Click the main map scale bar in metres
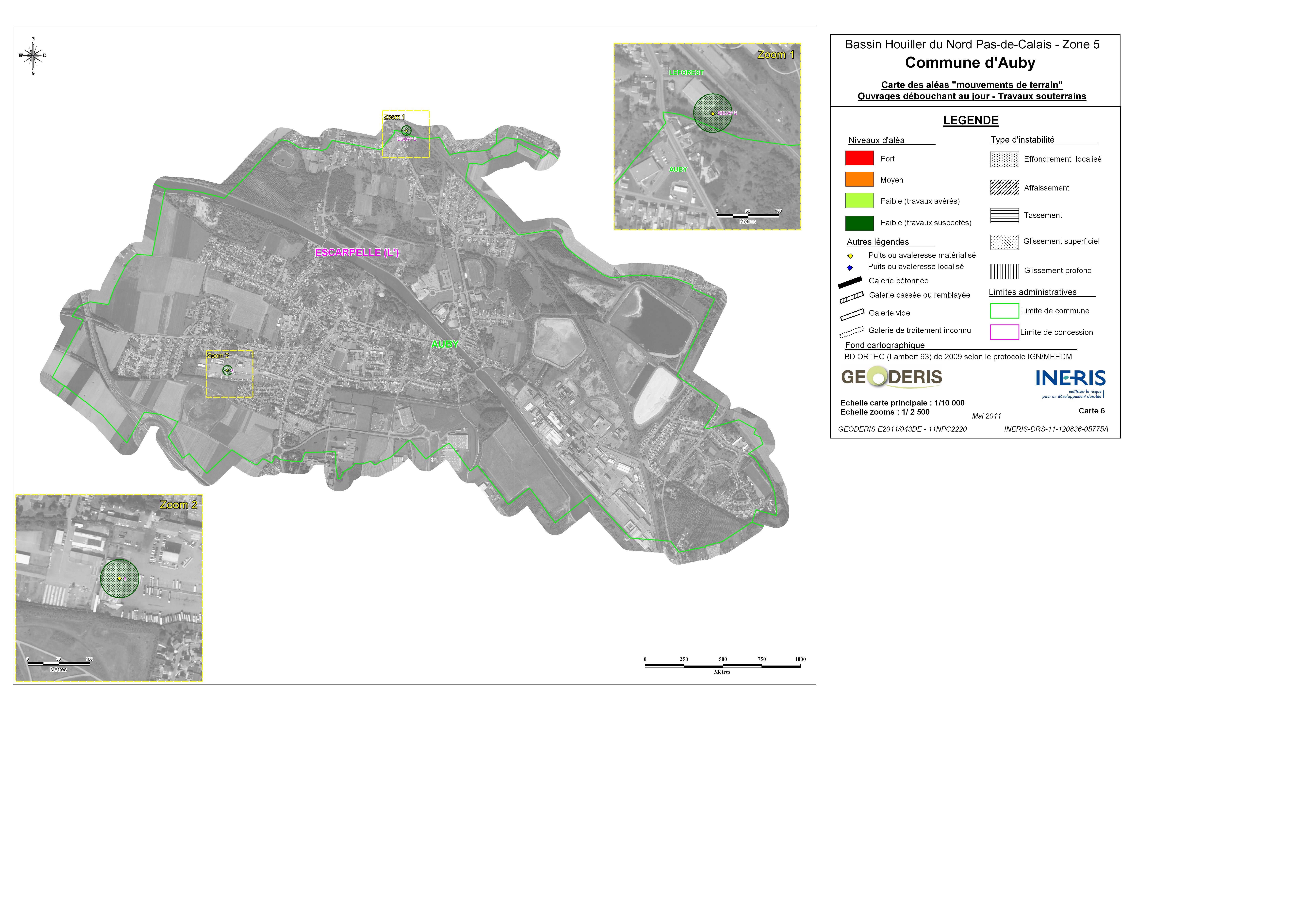 click(722, 665)
